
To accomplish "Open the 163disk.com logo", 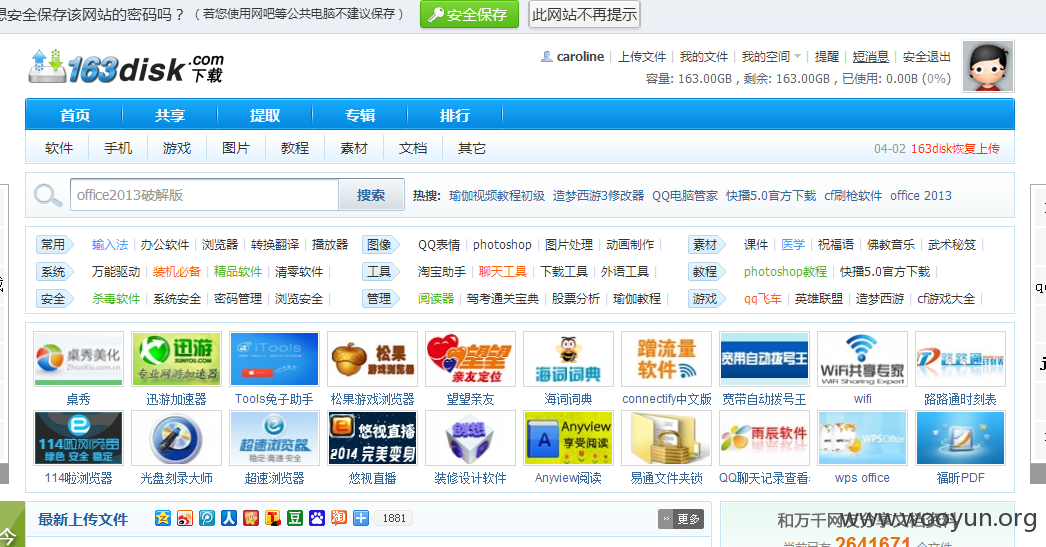I will 125,66.
